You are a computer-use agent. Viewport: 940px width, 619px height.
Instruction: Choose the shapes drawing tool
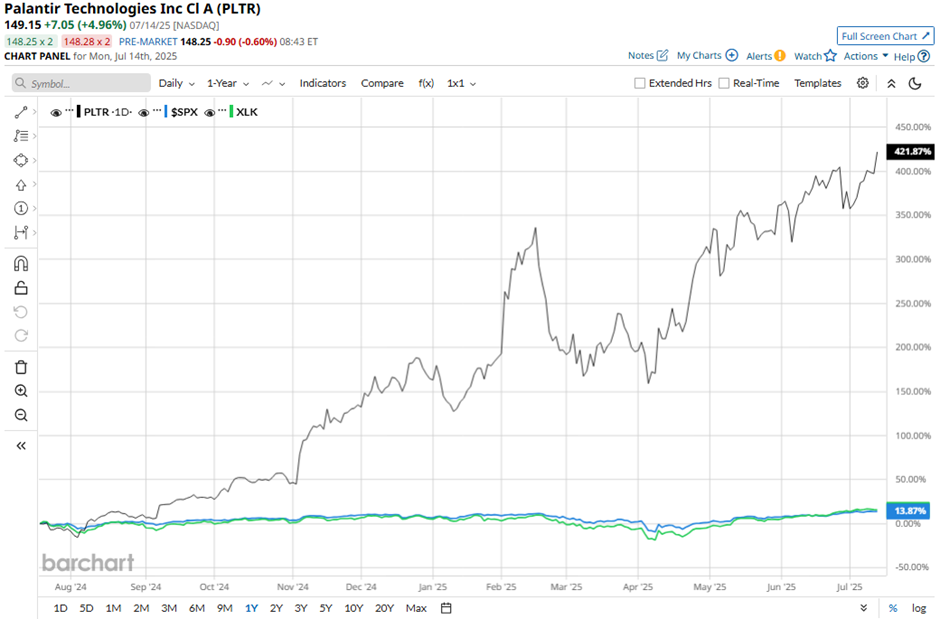21,160
